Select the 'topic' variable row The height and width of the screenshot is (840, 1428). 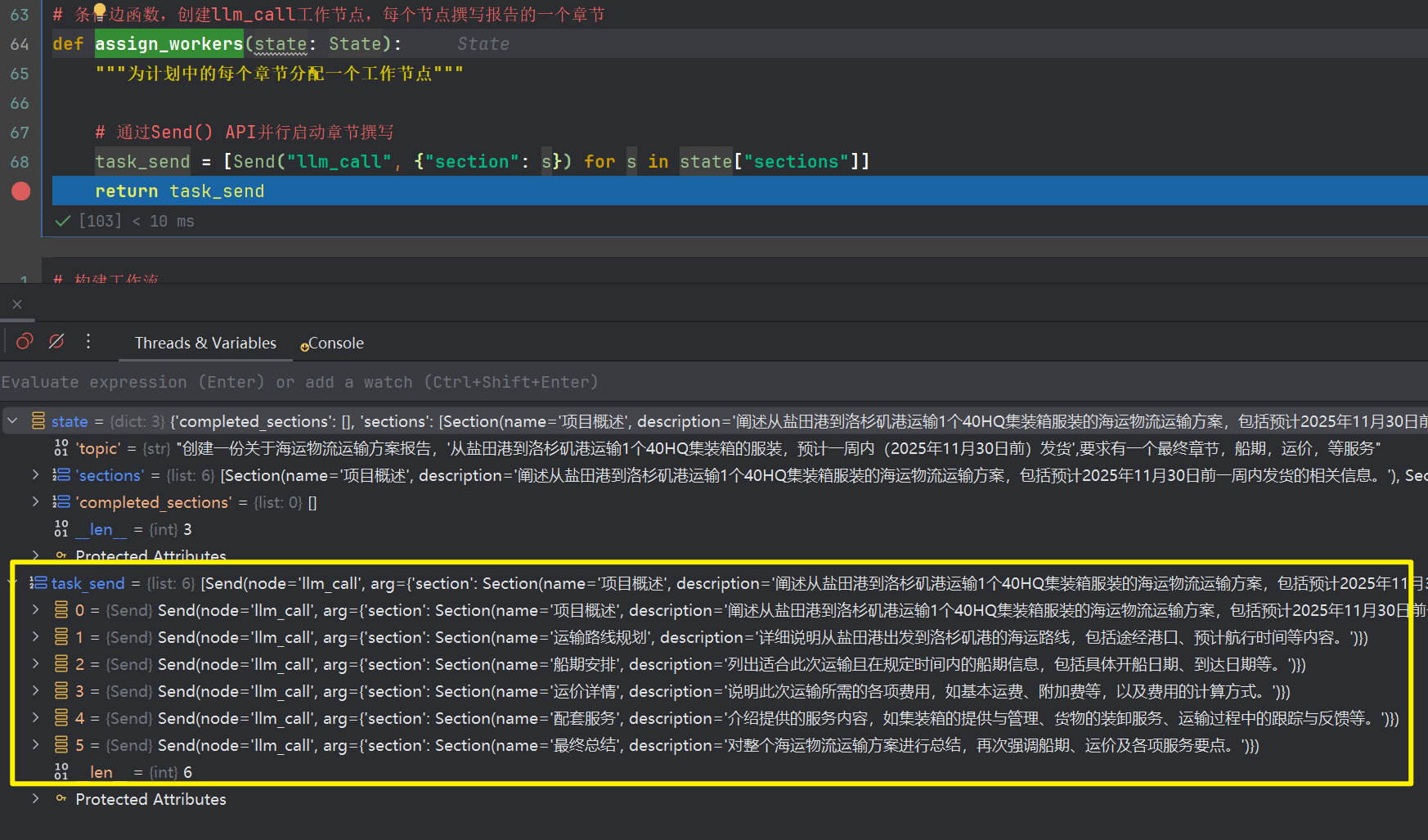coord(714,448)
